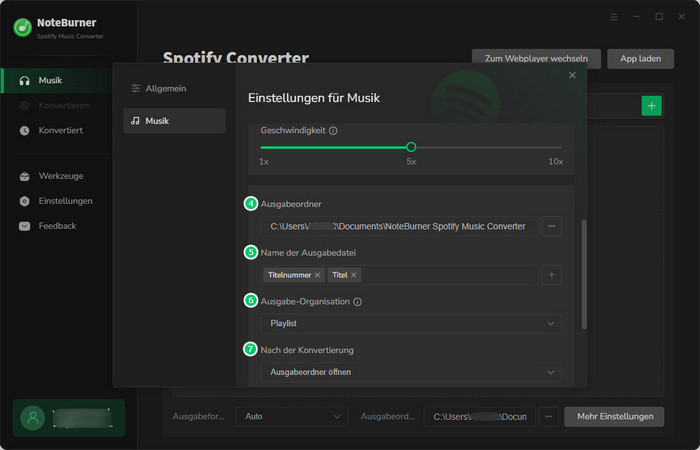Open Einstellungen in the sidebar
700x450 pixels.
[57, 201]
